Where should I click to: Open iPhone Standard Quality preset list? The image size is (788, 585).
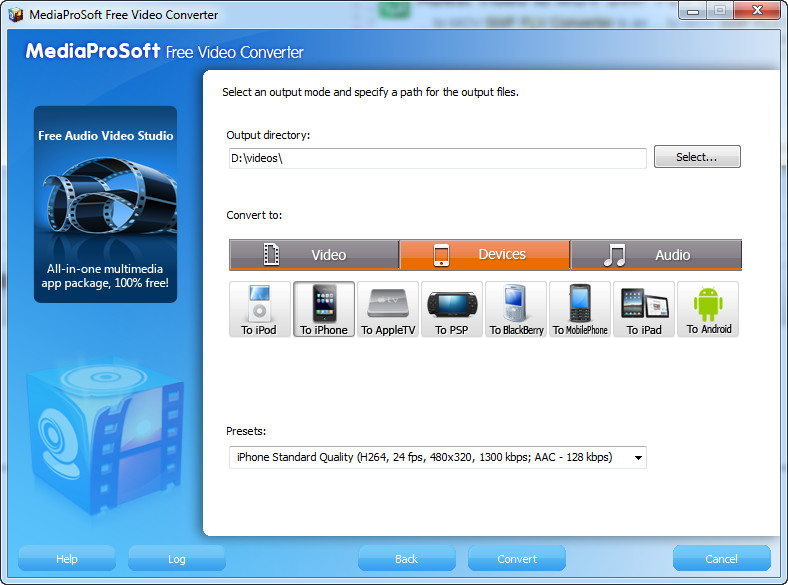coord(438,457)
